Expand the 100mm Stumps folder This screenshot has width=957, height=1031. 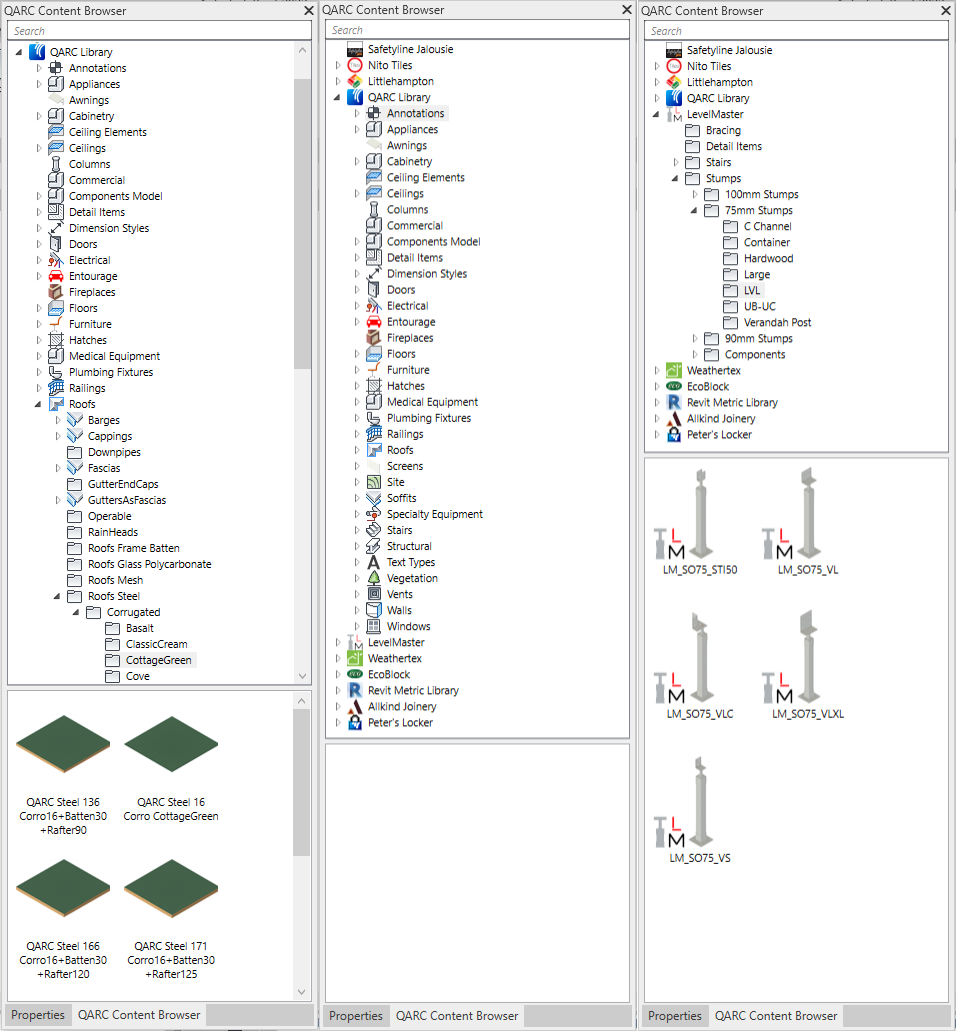(695, 195)
